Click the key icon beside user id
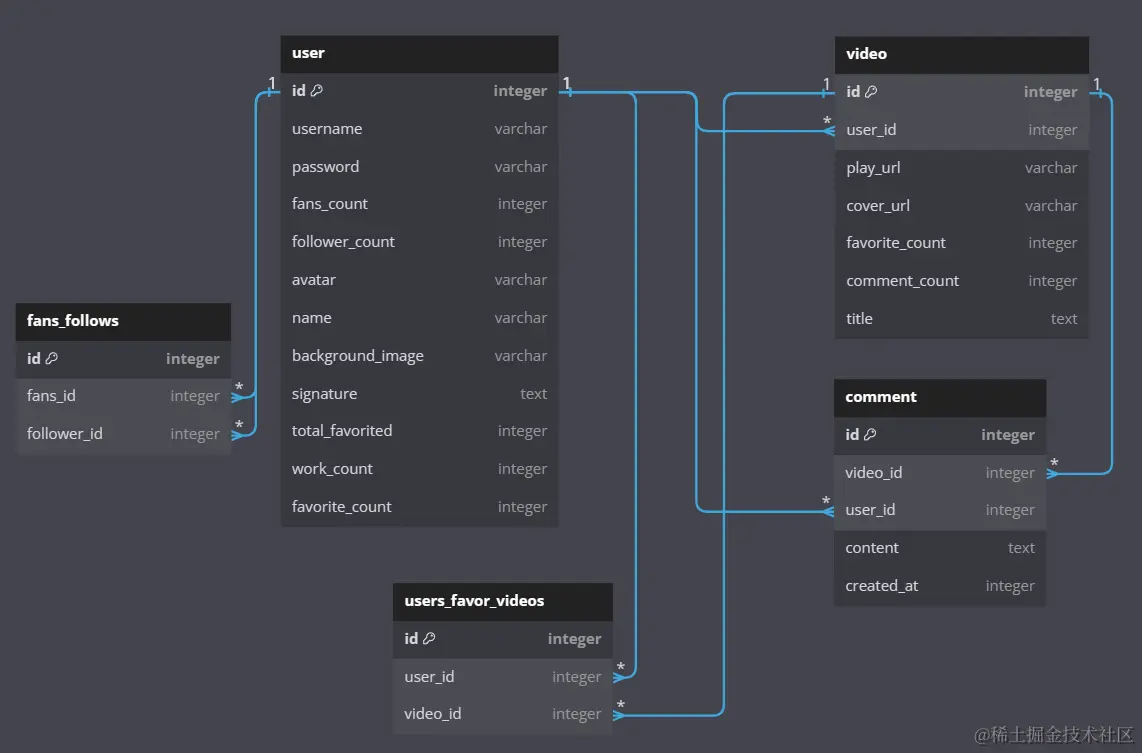This screenshot has width=1142, height=753. [317, 90]
